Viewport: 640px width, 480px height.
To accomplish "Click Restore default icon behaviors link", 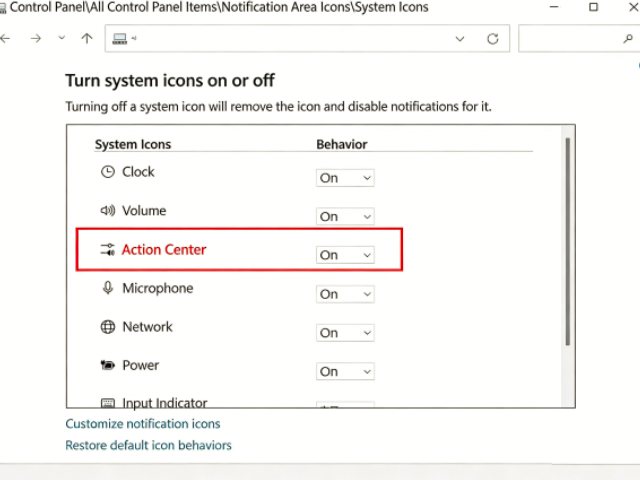I will tap(148, 445).
